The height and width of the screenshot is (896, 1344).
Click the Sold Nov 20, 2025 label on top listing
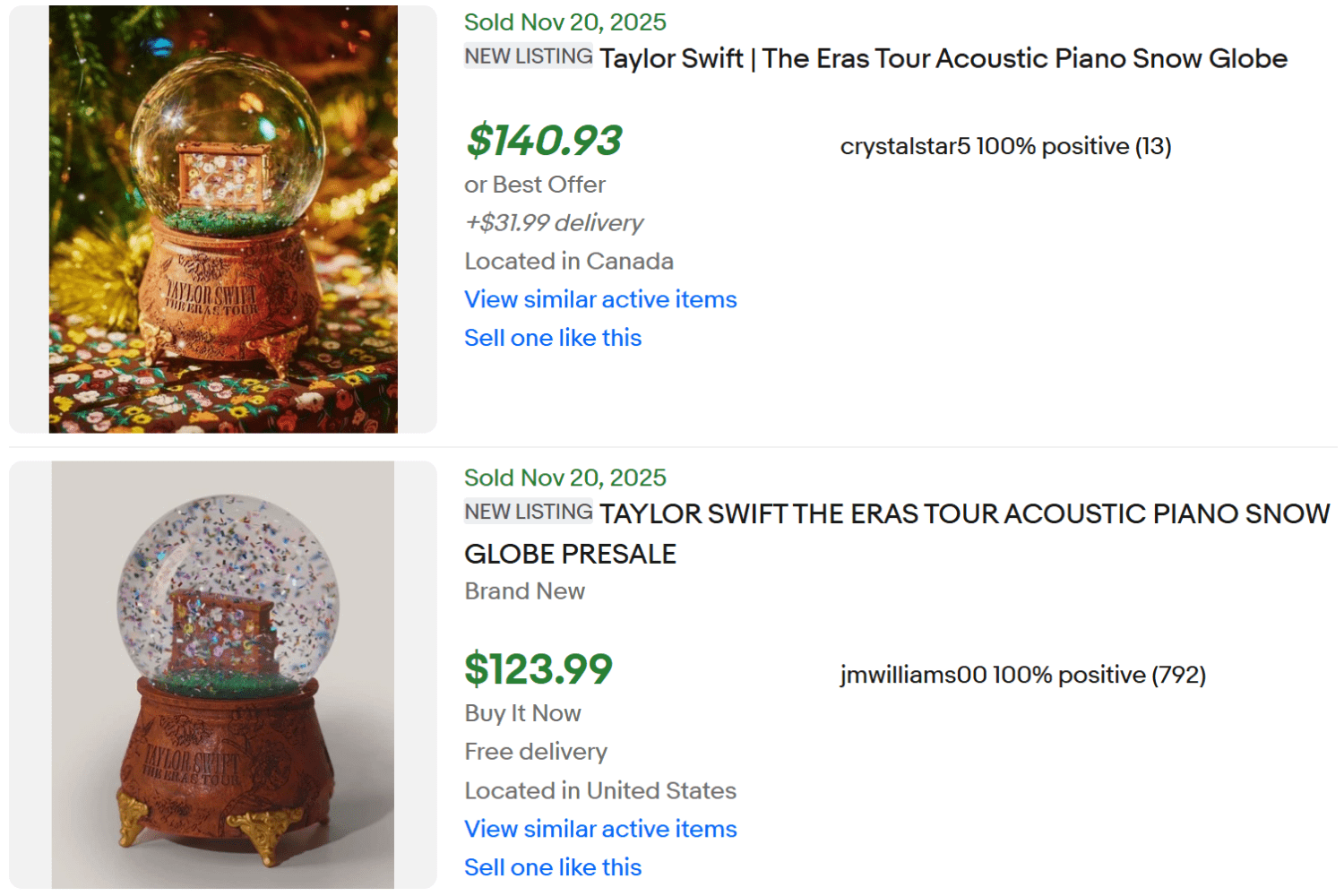tap(564, 22)
